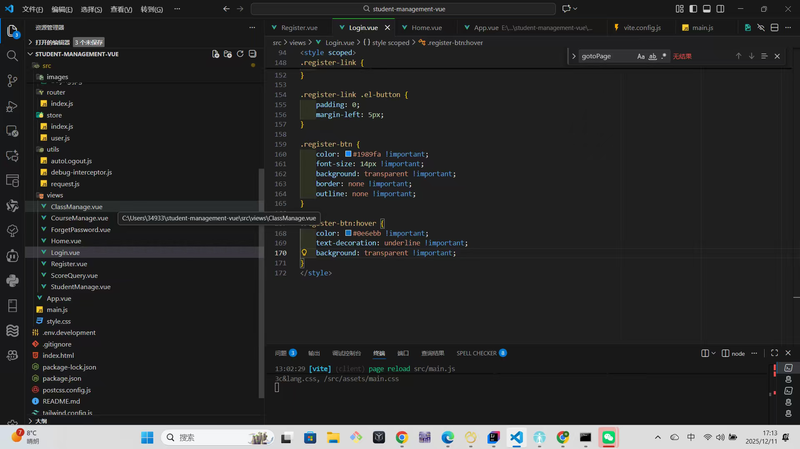Switch to the Home.vue editor tab
The image size is (800, 449).
pos(426,28)
